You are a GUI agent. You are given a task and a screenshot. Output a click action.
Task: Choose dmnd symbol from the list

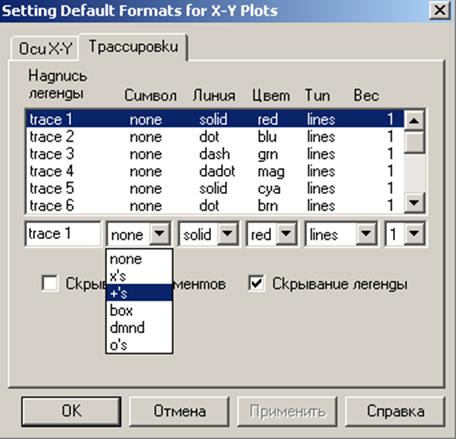(x=139, y=328)
